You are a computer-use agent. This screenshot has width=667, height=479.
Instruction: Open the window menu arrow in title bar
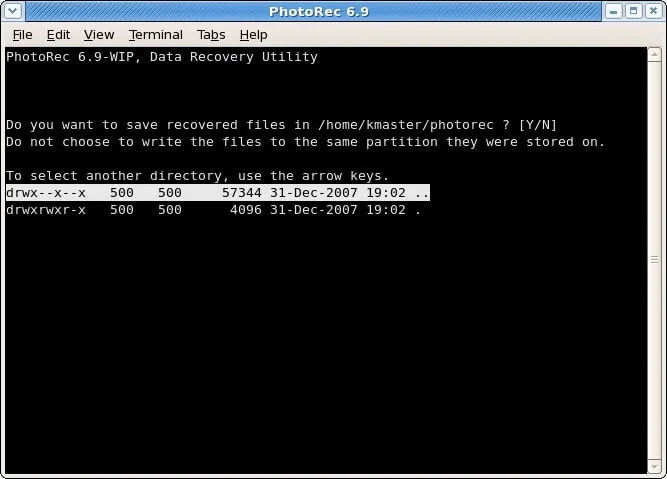tap(13, 11)
